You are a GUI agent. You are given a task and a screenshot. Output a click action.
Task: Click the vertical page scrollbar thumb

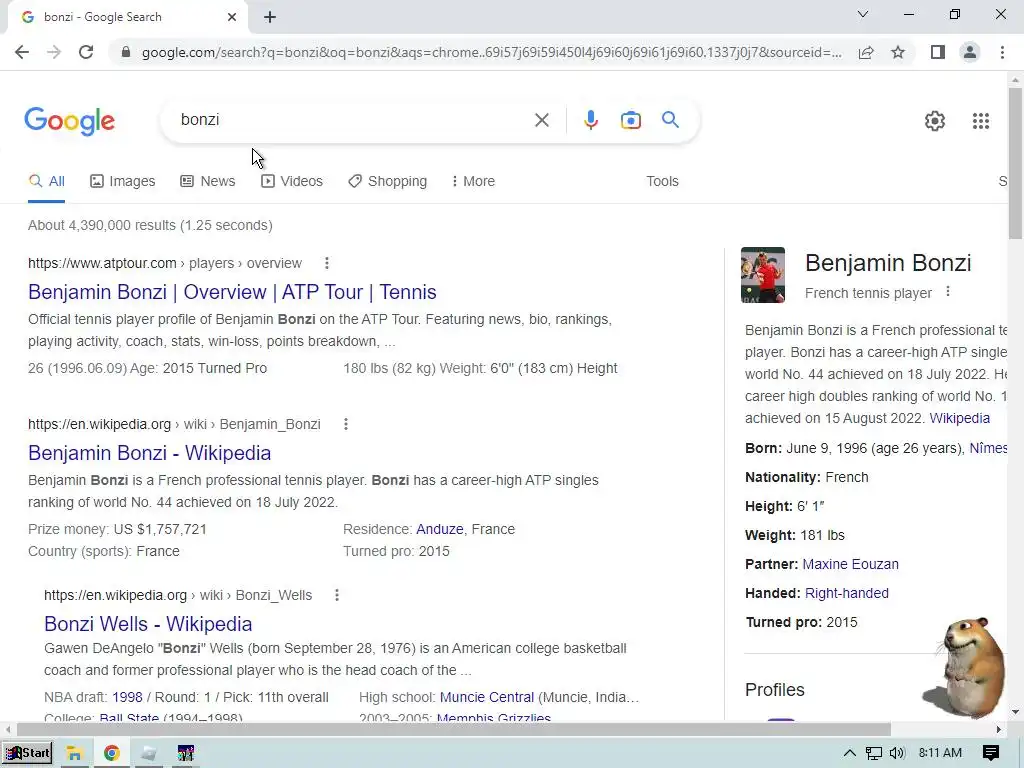pyautogui.click(x=1015, y=163)
